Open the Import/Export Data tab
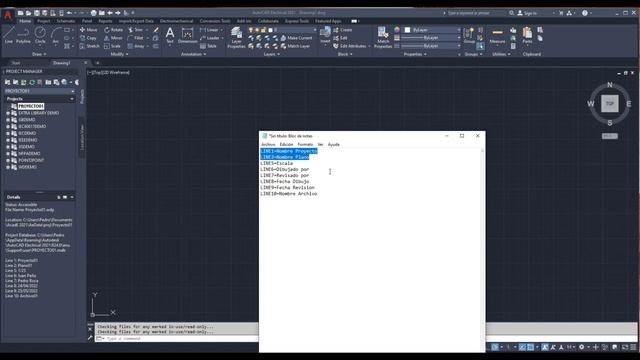The width and height of the screenshot is (640, 360). (x=136, y=21)
